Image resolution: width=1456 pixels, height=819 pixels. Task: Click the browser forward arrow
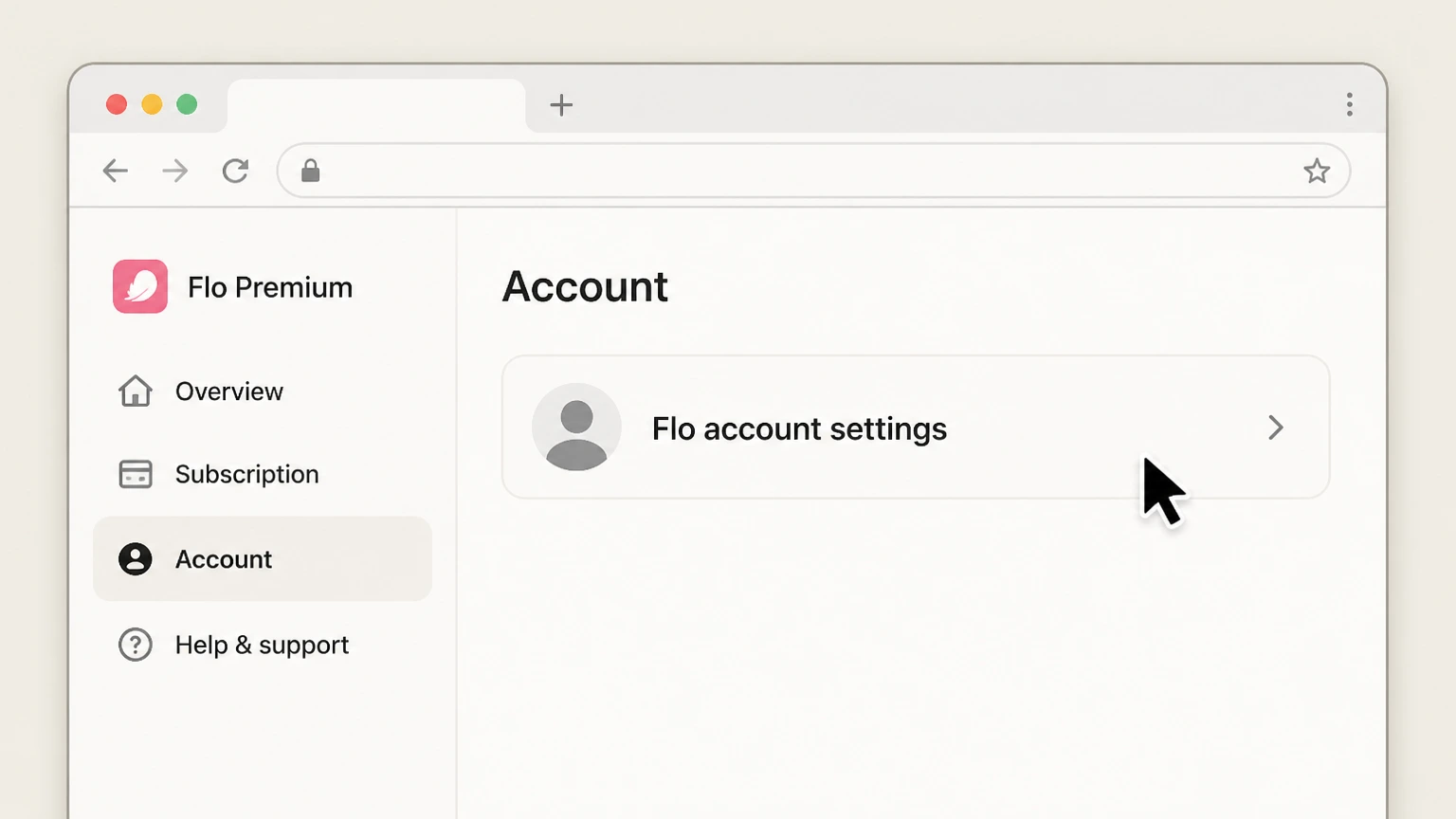[175, 171]
